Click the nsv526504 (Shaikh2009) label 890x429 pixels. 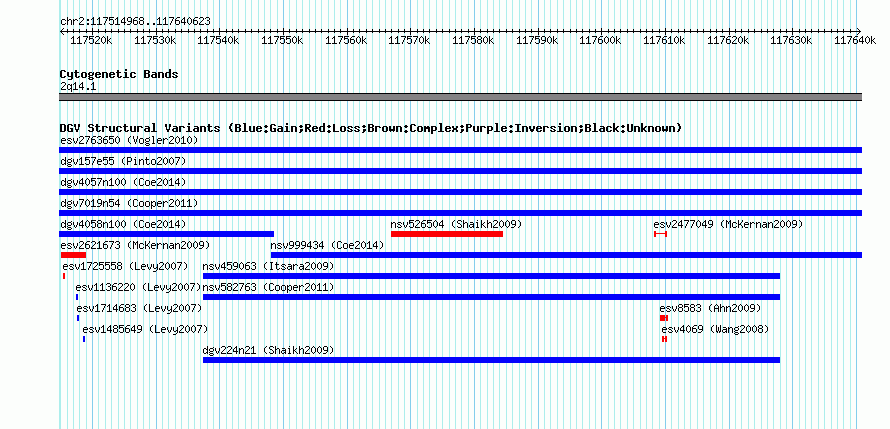[x=456, y=224]
